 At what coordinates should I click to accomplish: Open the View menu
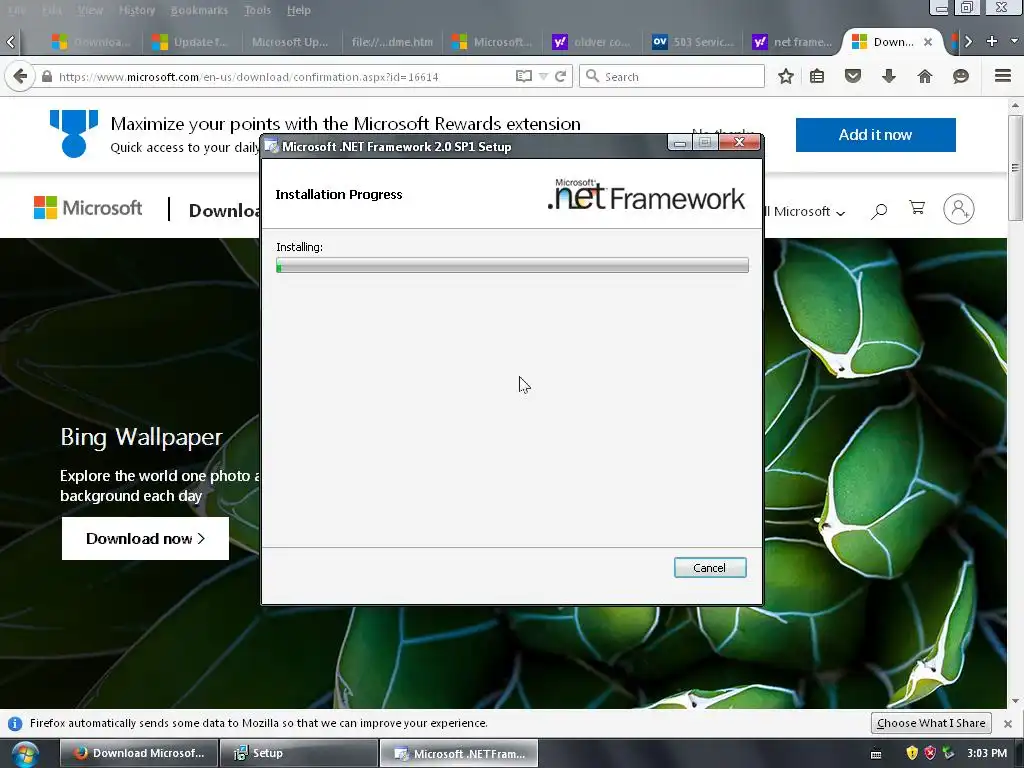point(89,10)
